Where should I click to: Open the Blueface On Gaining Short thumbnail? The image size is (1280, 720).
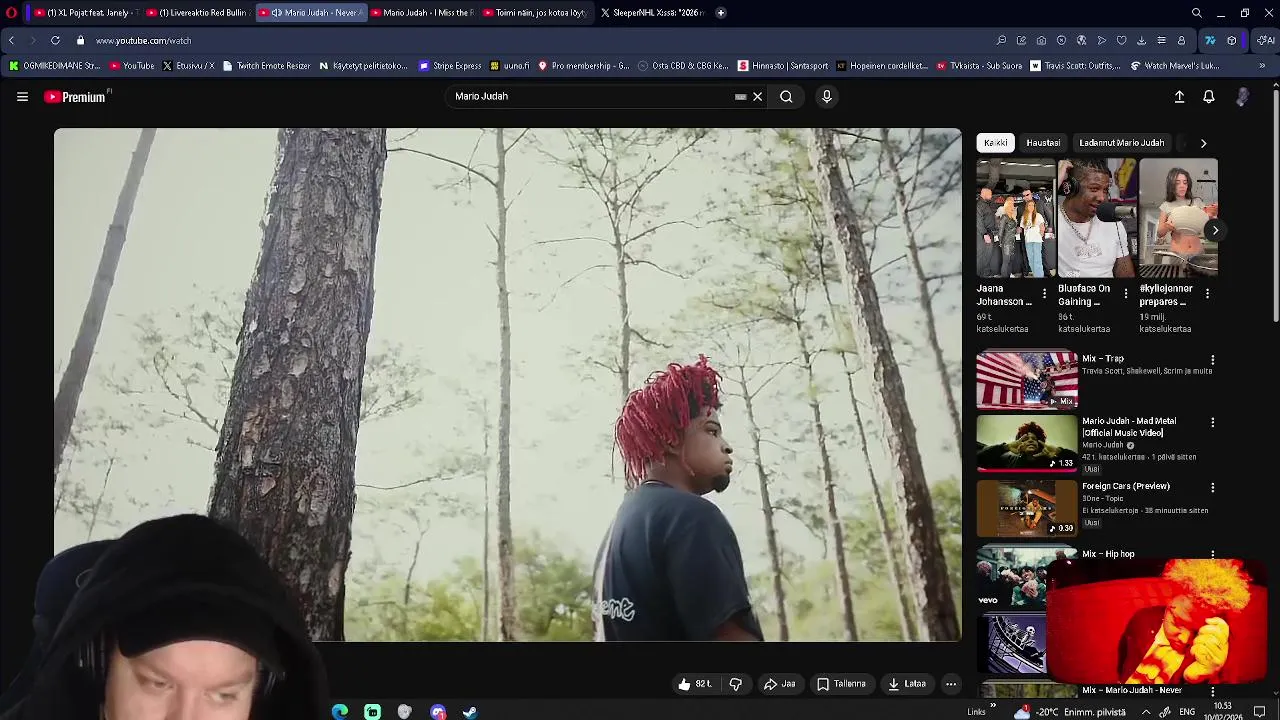1097,218
